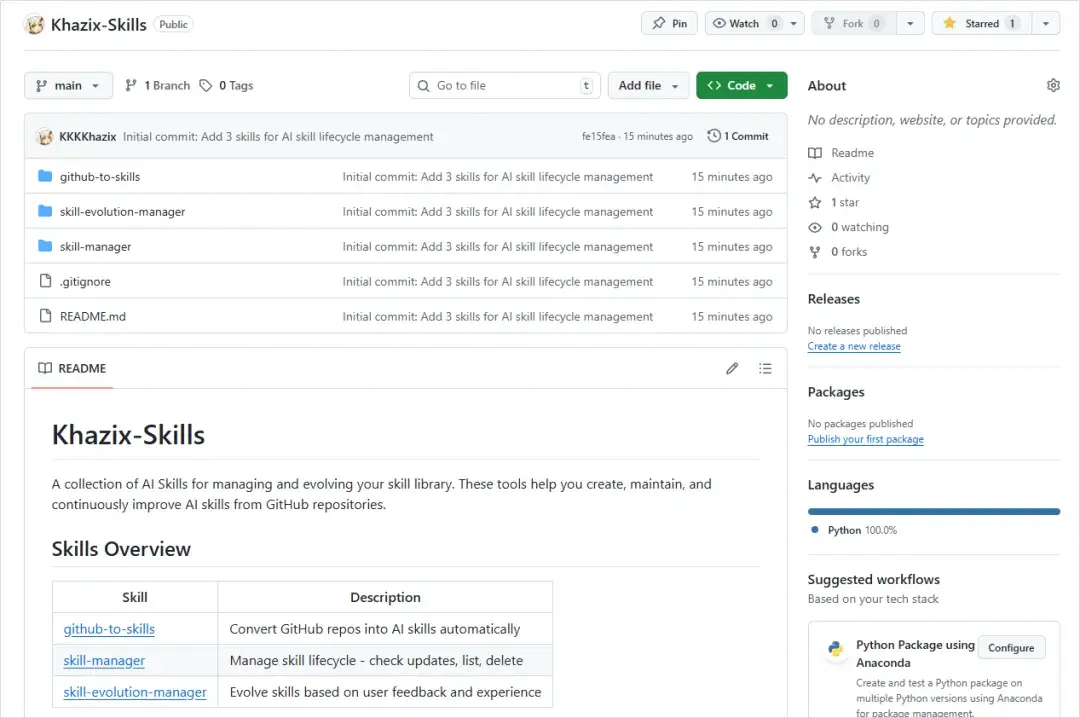Expand the main branch dropdown
This screenshot has width=1080, height=718.
tap(68, 86)
